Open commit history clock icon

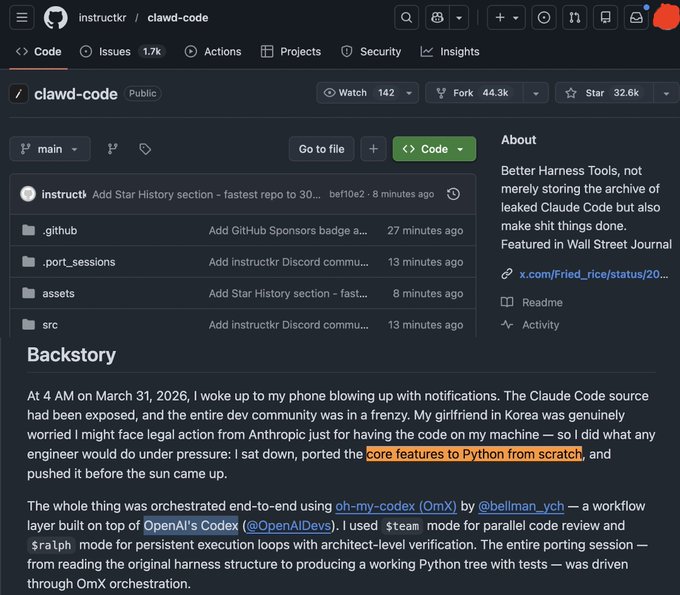point(453,194)
